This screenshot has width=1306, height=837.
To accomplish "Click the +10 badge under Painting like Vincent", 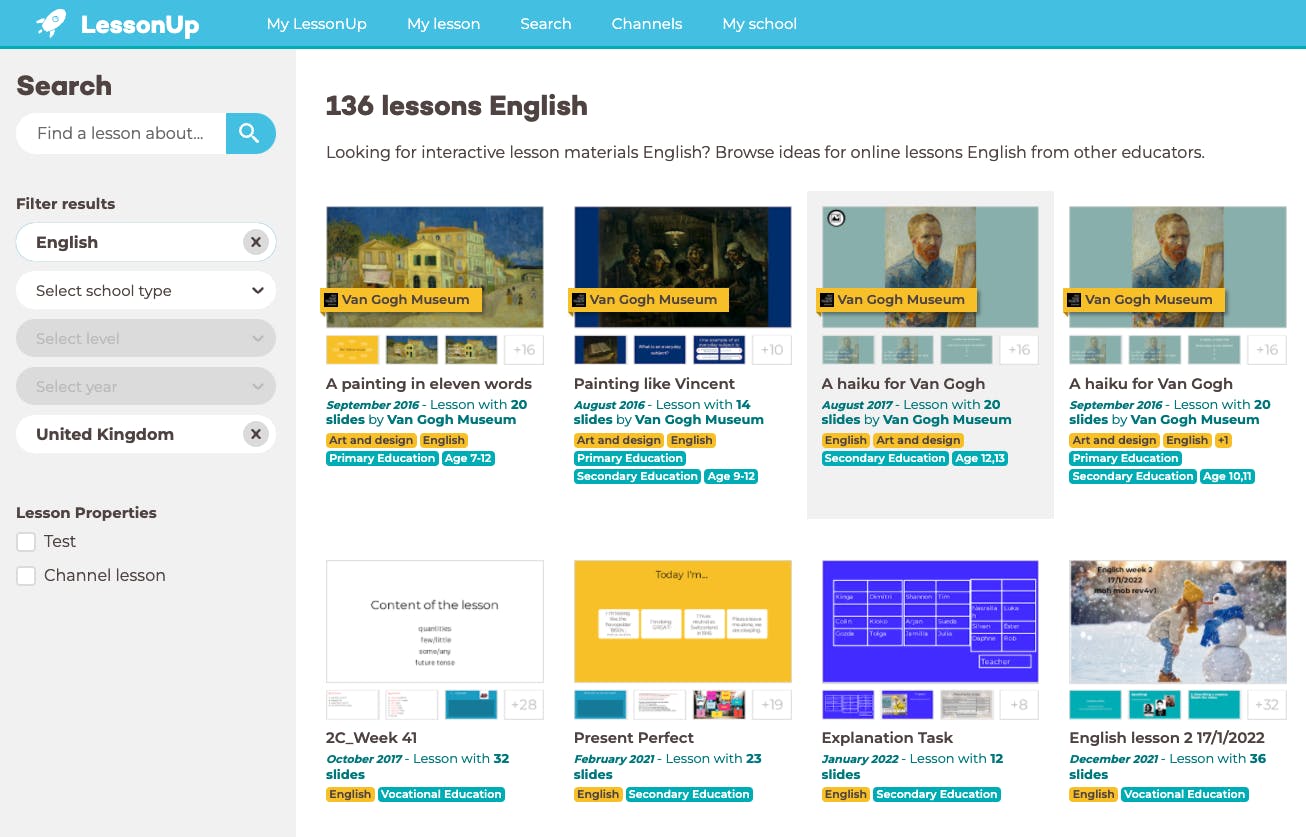I will tap(772, 350).
